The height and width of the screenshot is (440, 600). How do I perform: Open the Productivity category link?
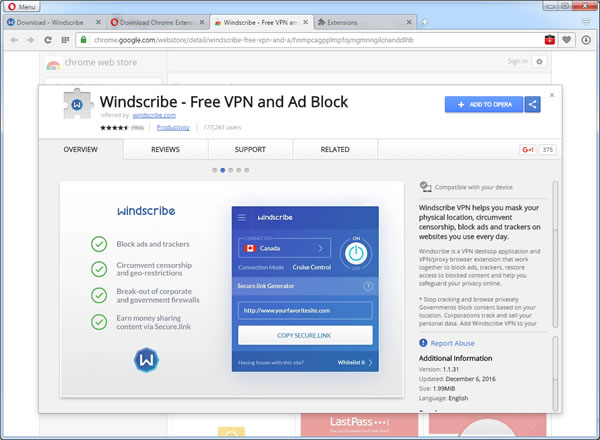click(173, 127)
